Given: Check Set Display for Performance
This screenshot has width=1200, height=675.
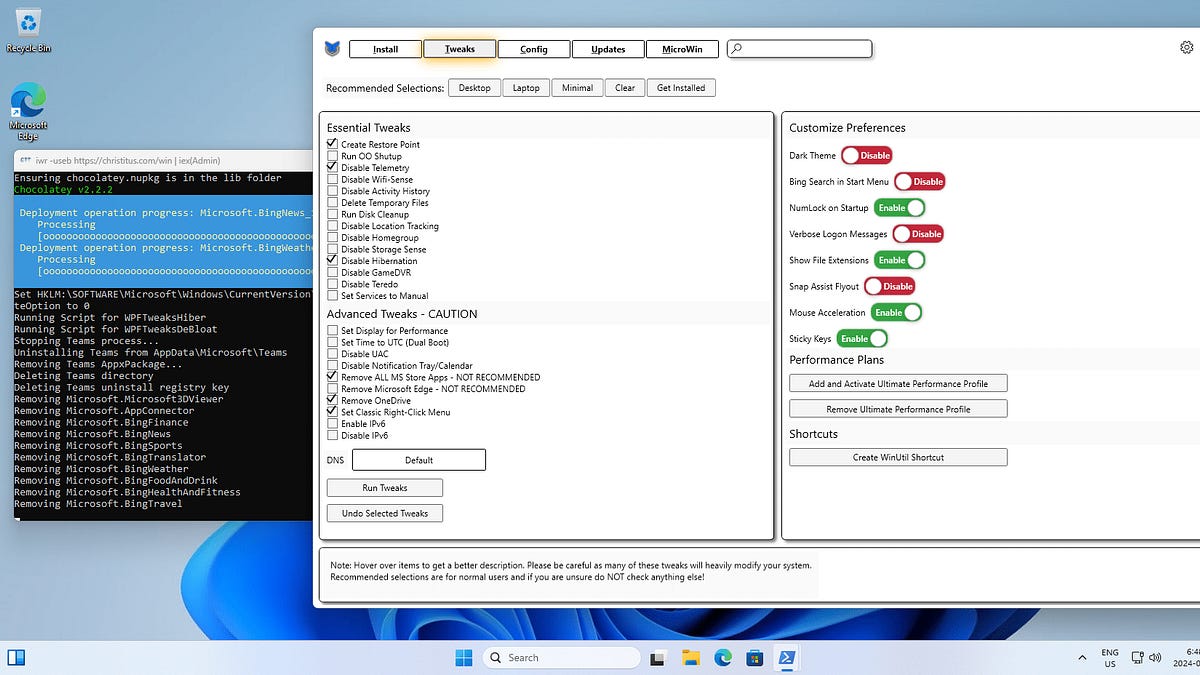Looking at the screenshot, I should click(x=332, y=331).
